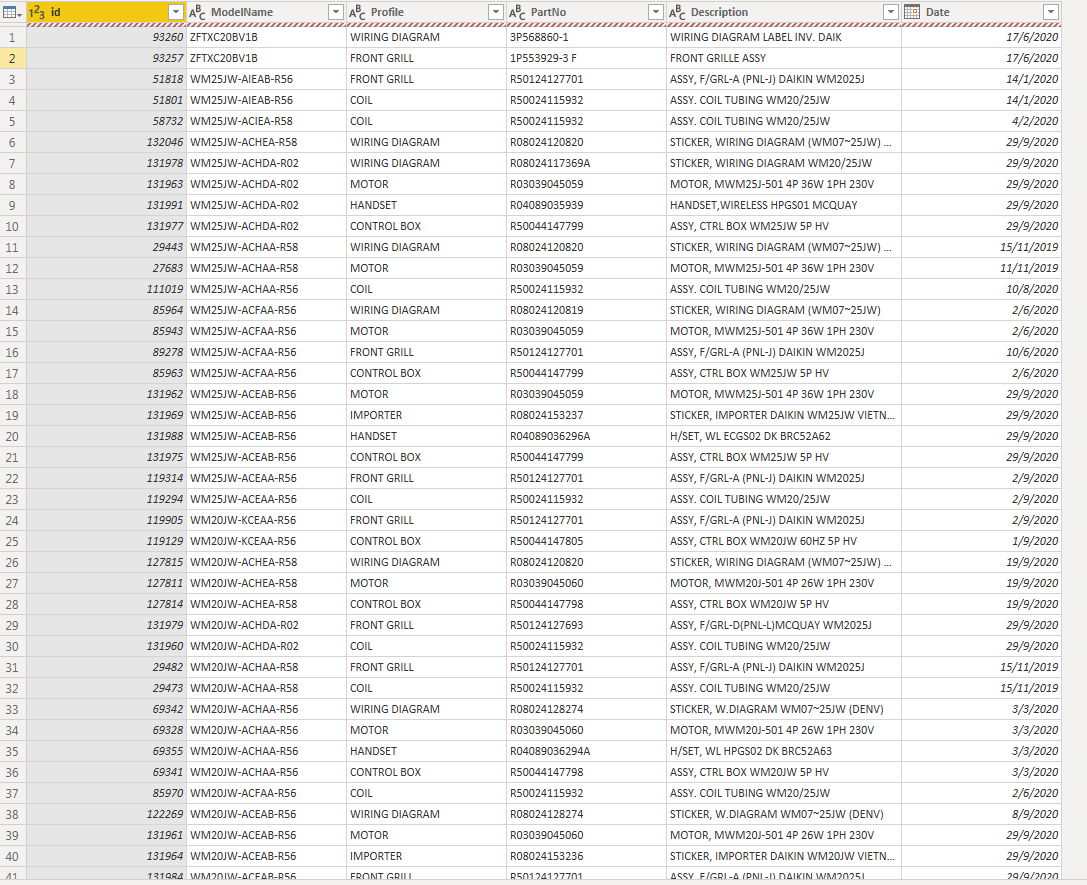Image resolution: width=1087 pixels, height=885 pixels.
Task: Click the Profile column text type icon
Action: coord(357,12)
